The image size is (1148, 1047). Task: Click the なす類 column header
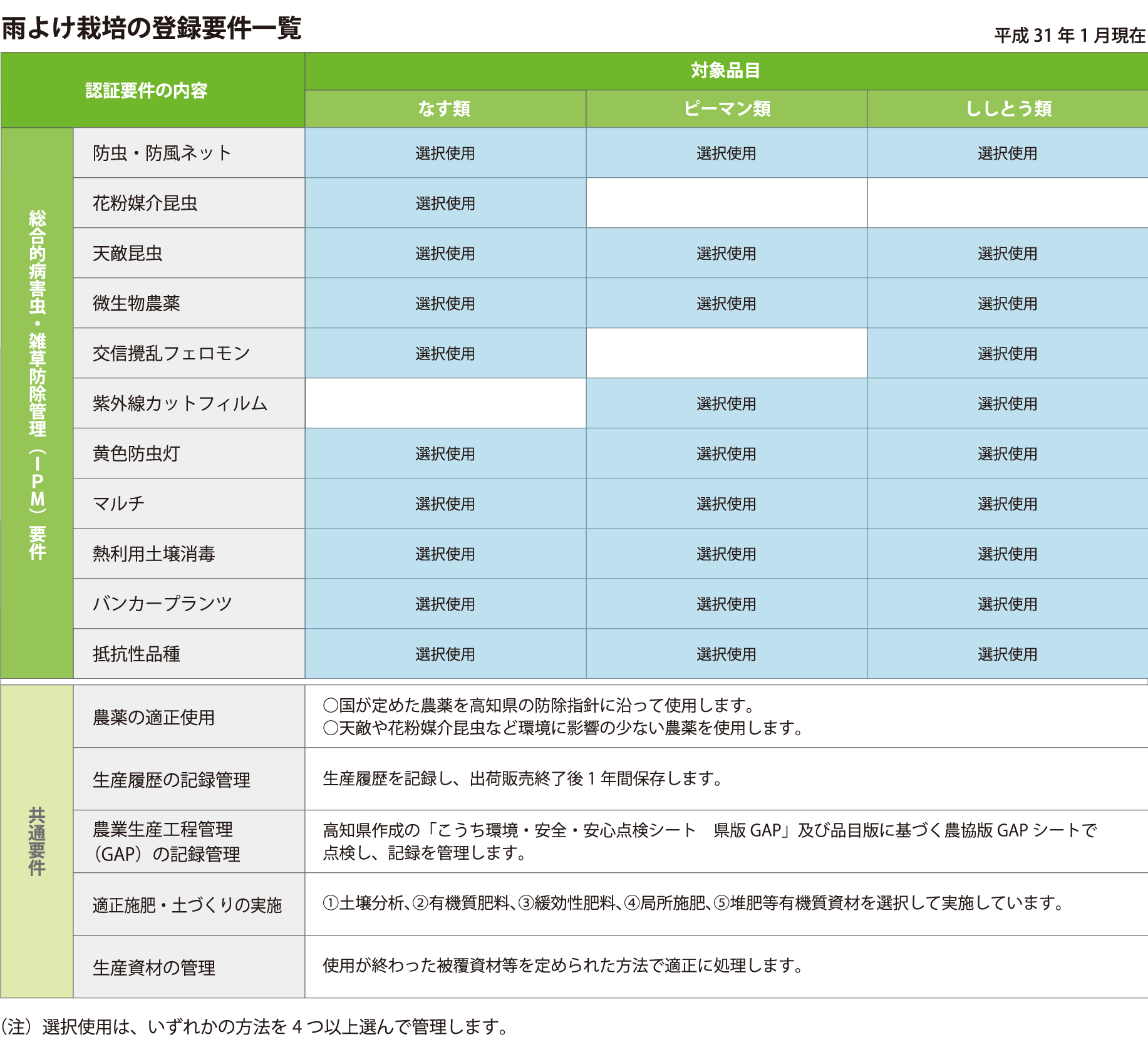coord(445,109)
